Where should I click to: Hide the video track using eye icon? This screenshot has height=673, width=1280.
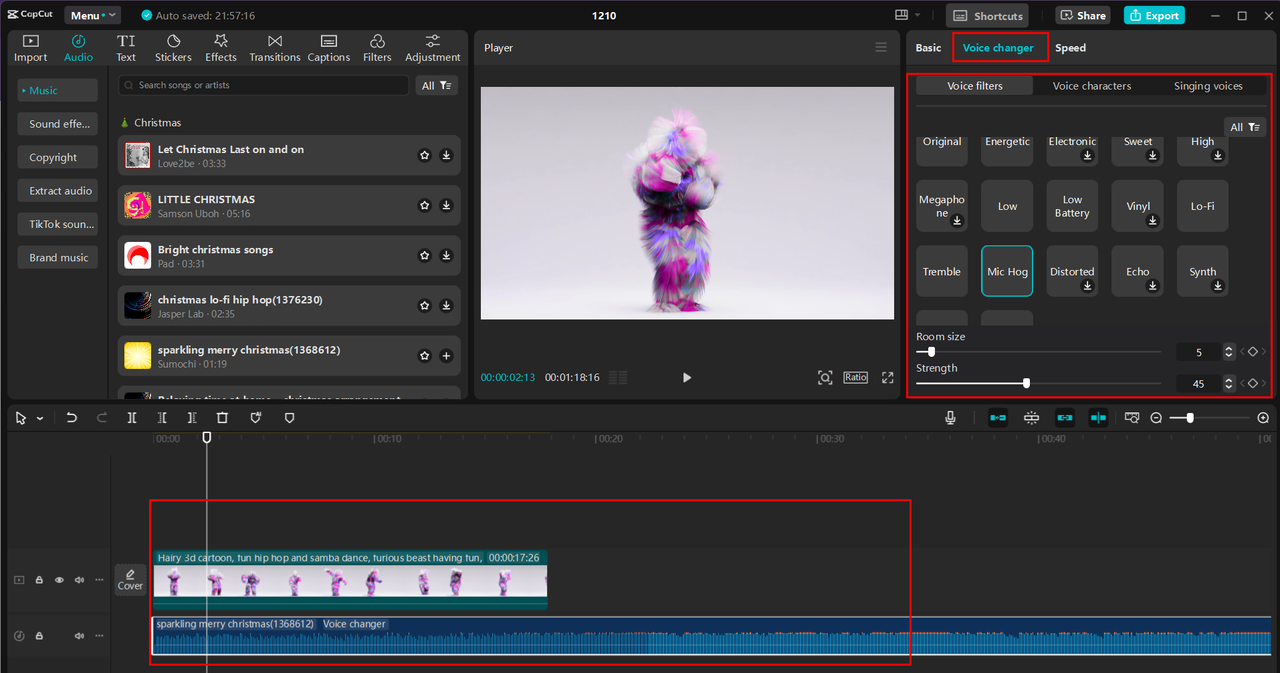click(x=59, y=580)
